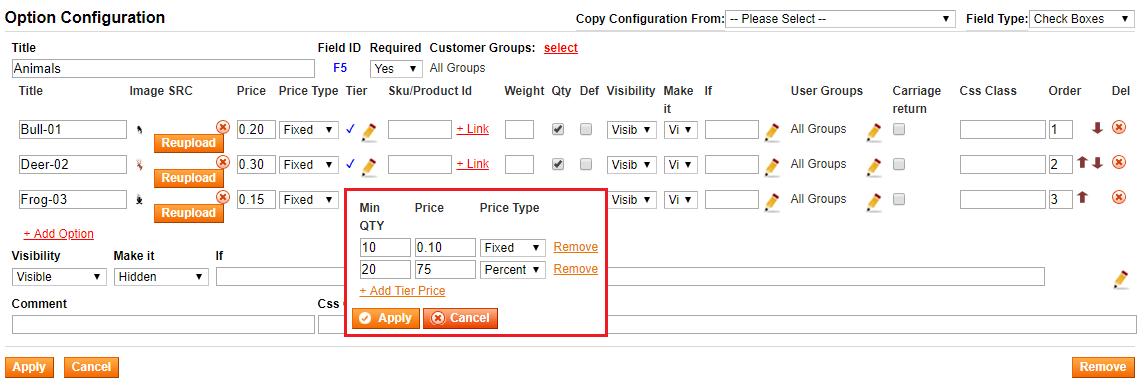Toggle Qty checkbox for Deer-02

point(557,164)
